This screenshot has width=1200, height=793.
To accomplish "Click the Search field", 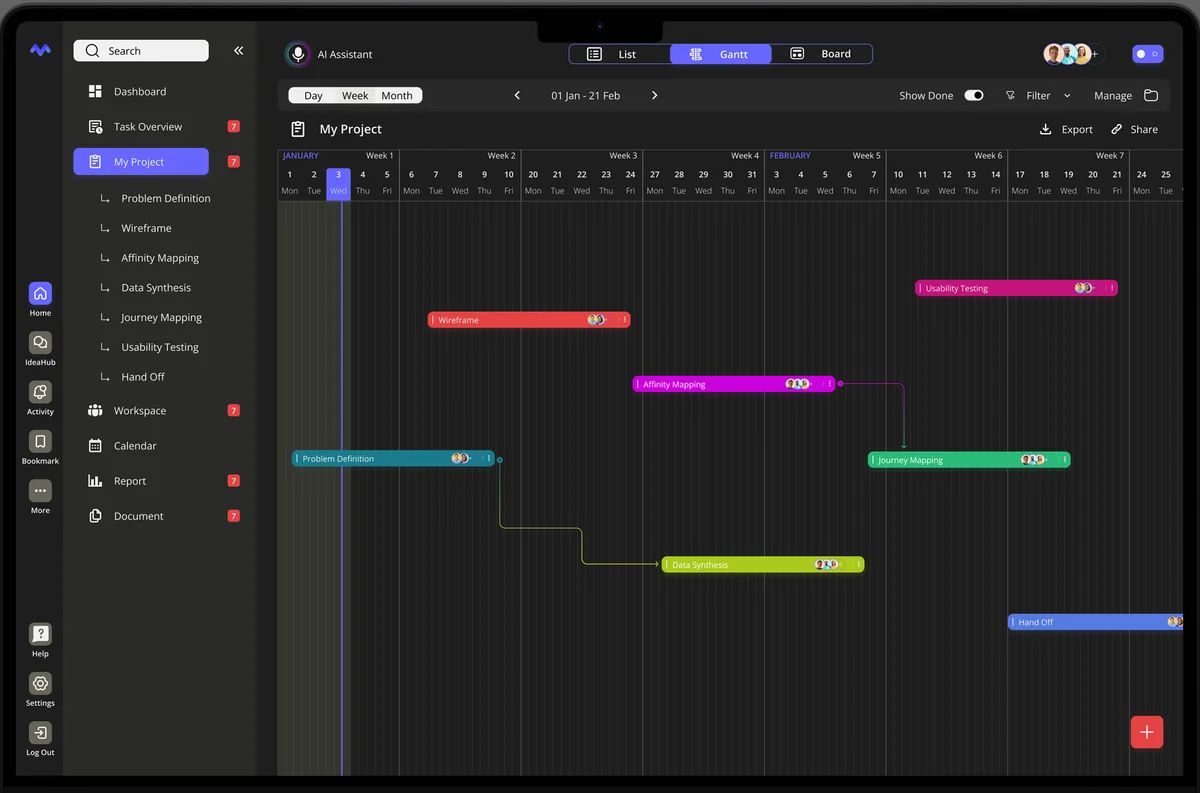I will point(141,51).
